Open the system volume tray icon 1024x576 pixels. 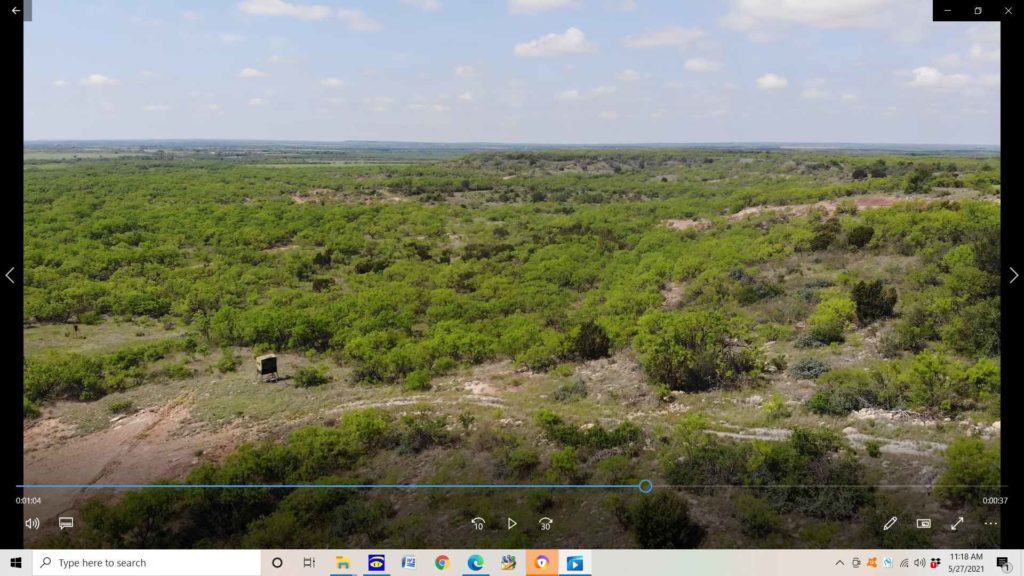pos(920,562)
